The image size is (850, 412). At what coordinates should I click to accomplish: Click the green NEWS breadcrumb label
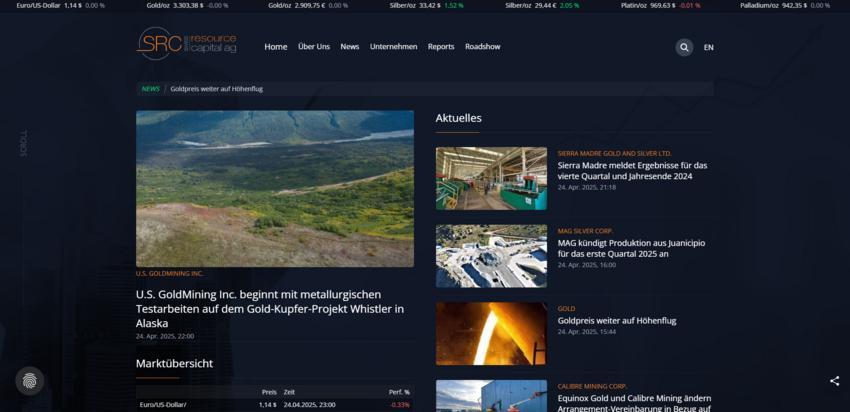151,89
